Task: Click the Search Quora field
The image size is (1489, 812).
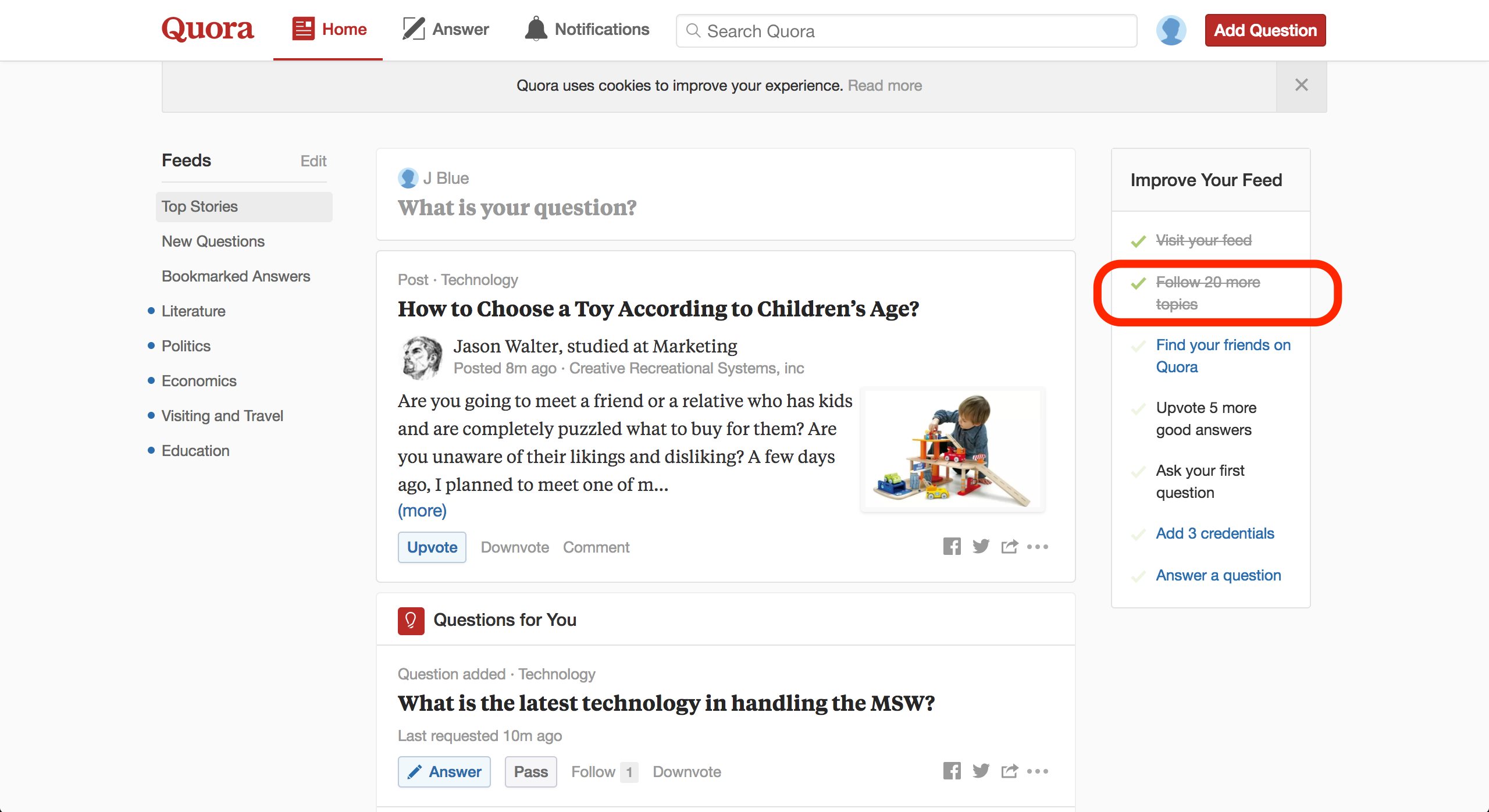Action: coord(906,31)
